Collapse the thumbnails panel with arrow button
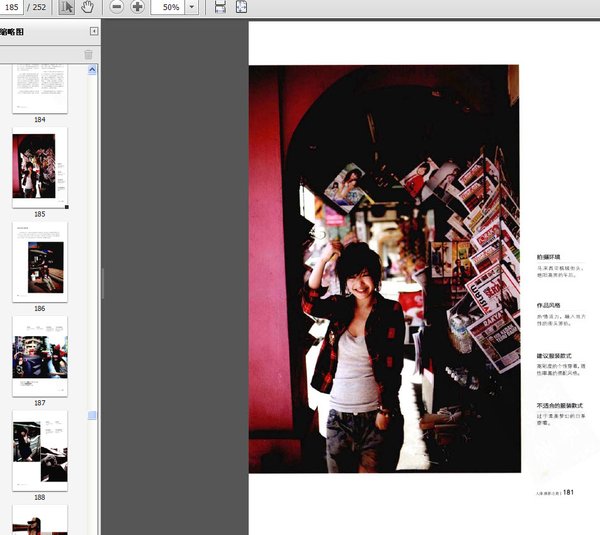 94,31
